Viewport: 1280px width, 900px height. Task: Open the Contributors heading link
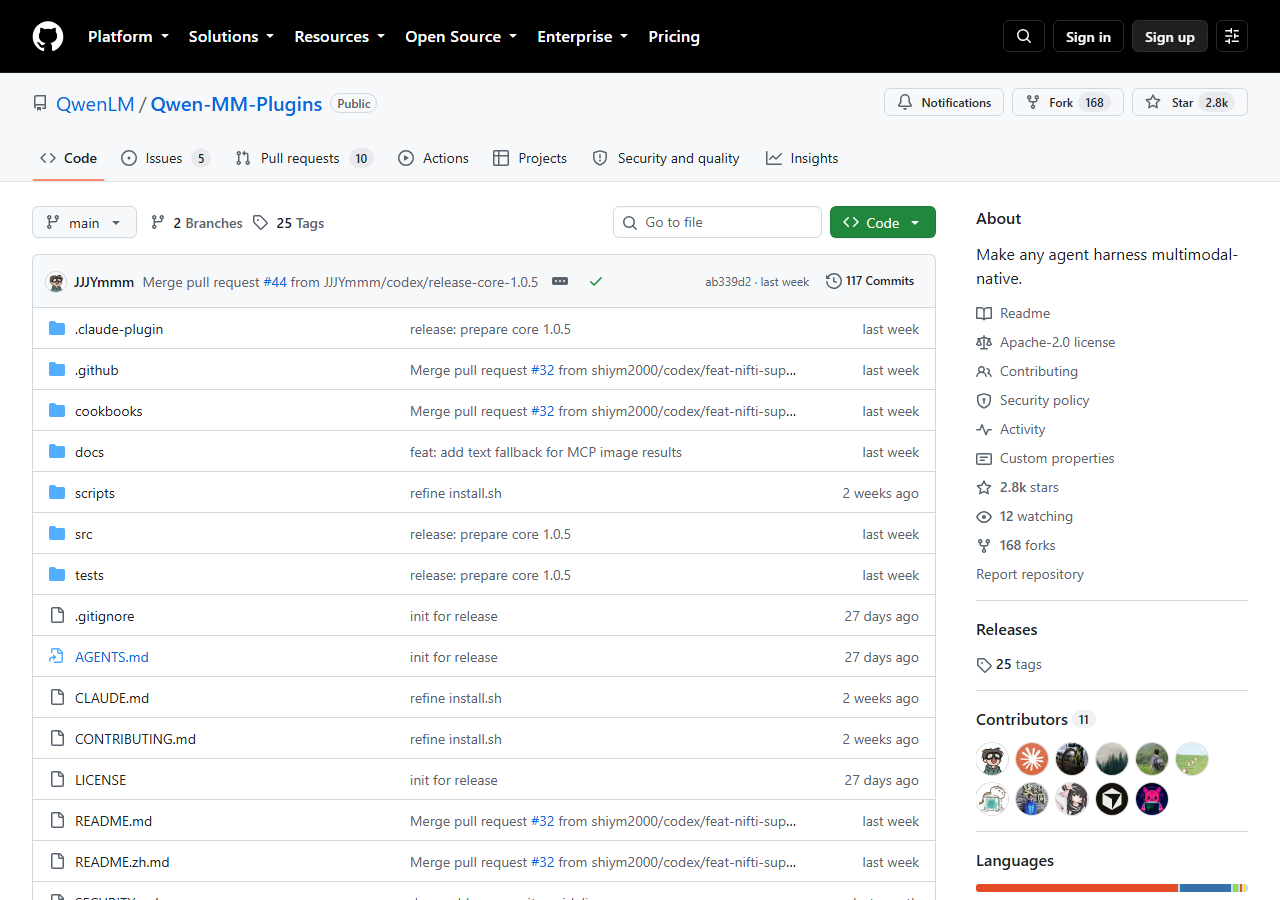tap(1035, 719)
